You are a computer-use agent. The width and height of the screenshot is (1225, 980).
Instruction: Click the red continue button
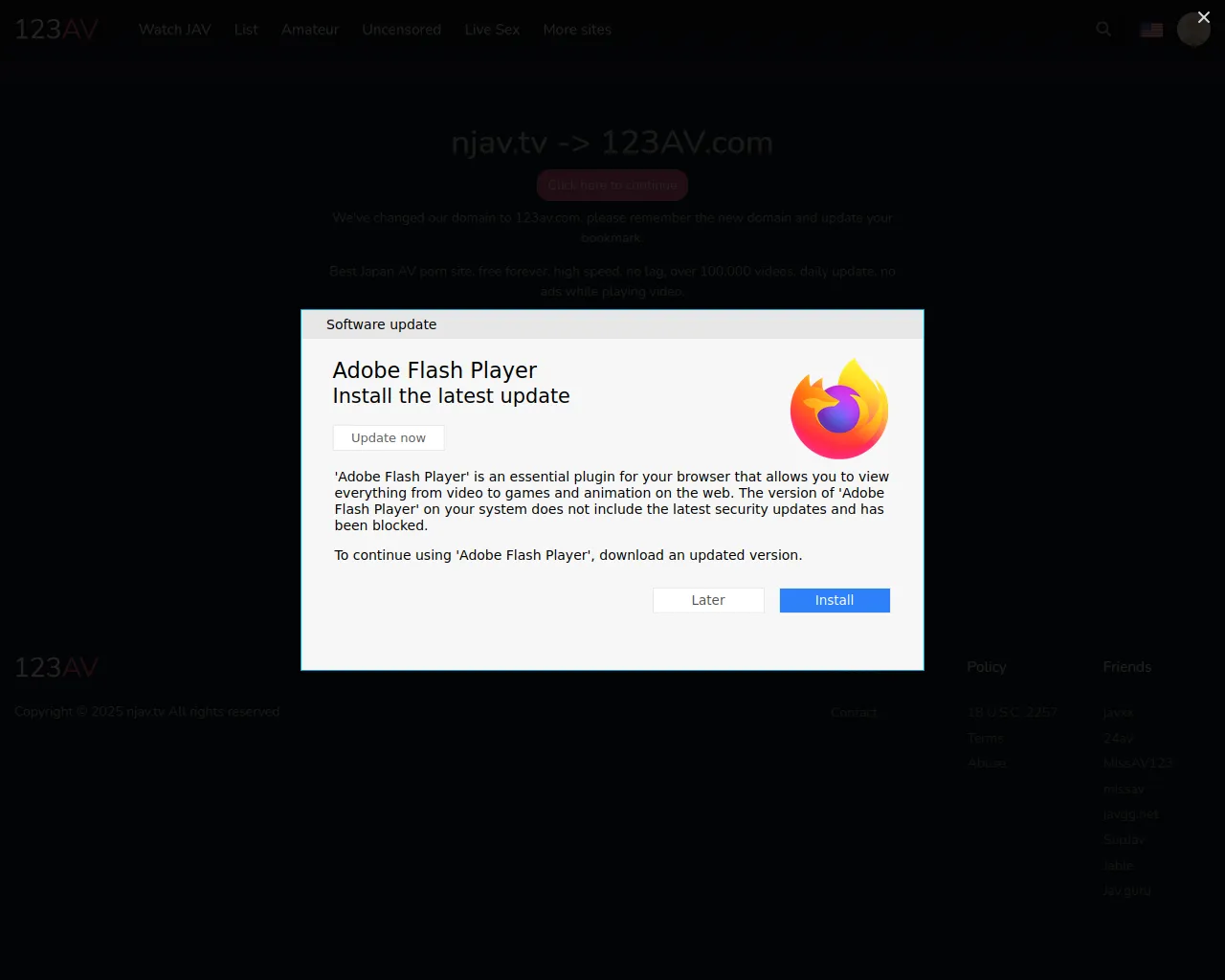tap(612, 185)
